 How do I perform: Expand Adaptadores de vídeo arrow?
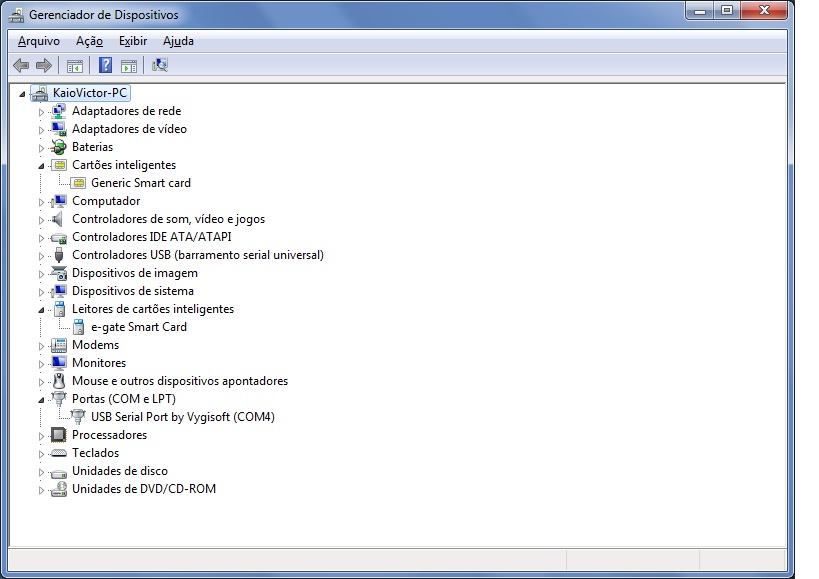(41, 129)
